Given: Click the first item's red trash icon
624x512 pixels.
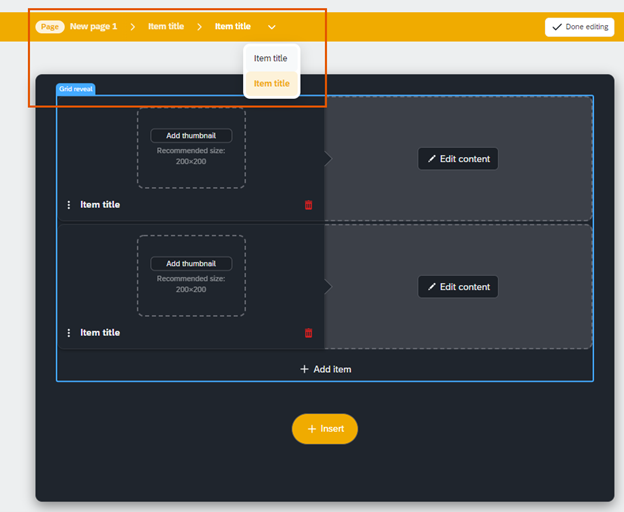Looking at the screenshot, I should click(308, 205).
